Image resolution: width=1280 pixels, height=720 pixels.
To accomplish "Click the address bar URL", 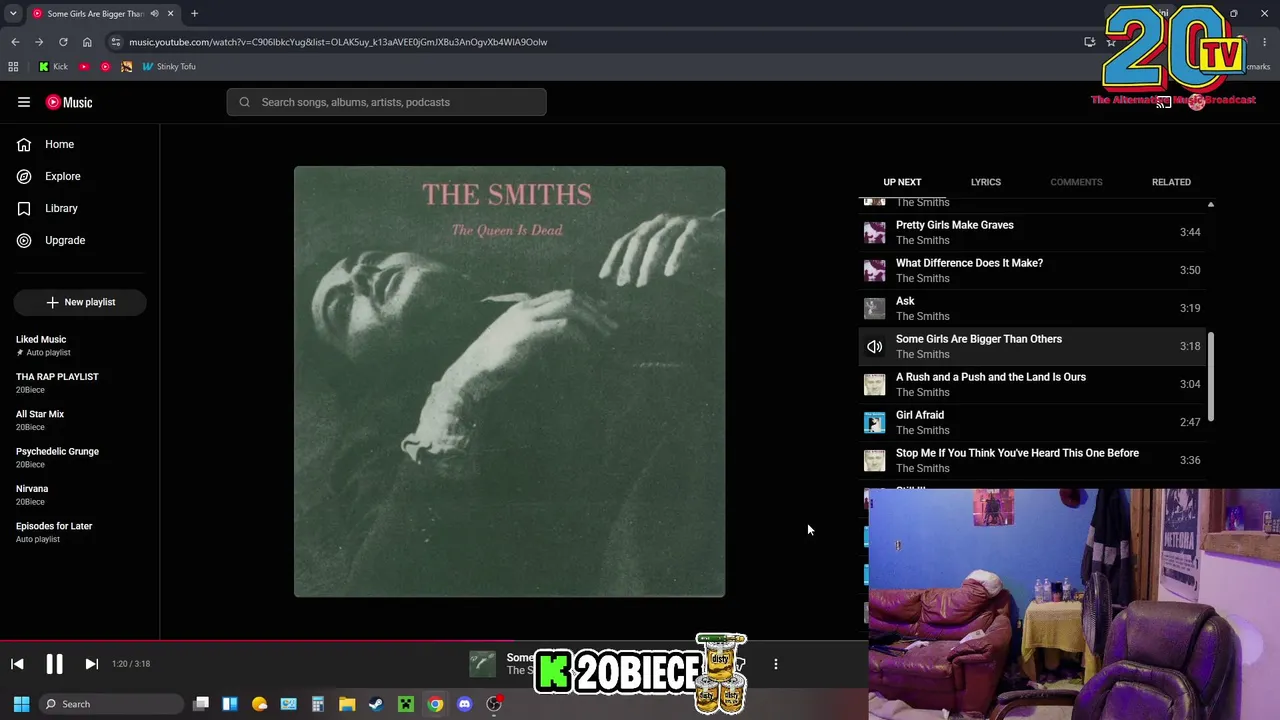I will (x=338, y=42).
